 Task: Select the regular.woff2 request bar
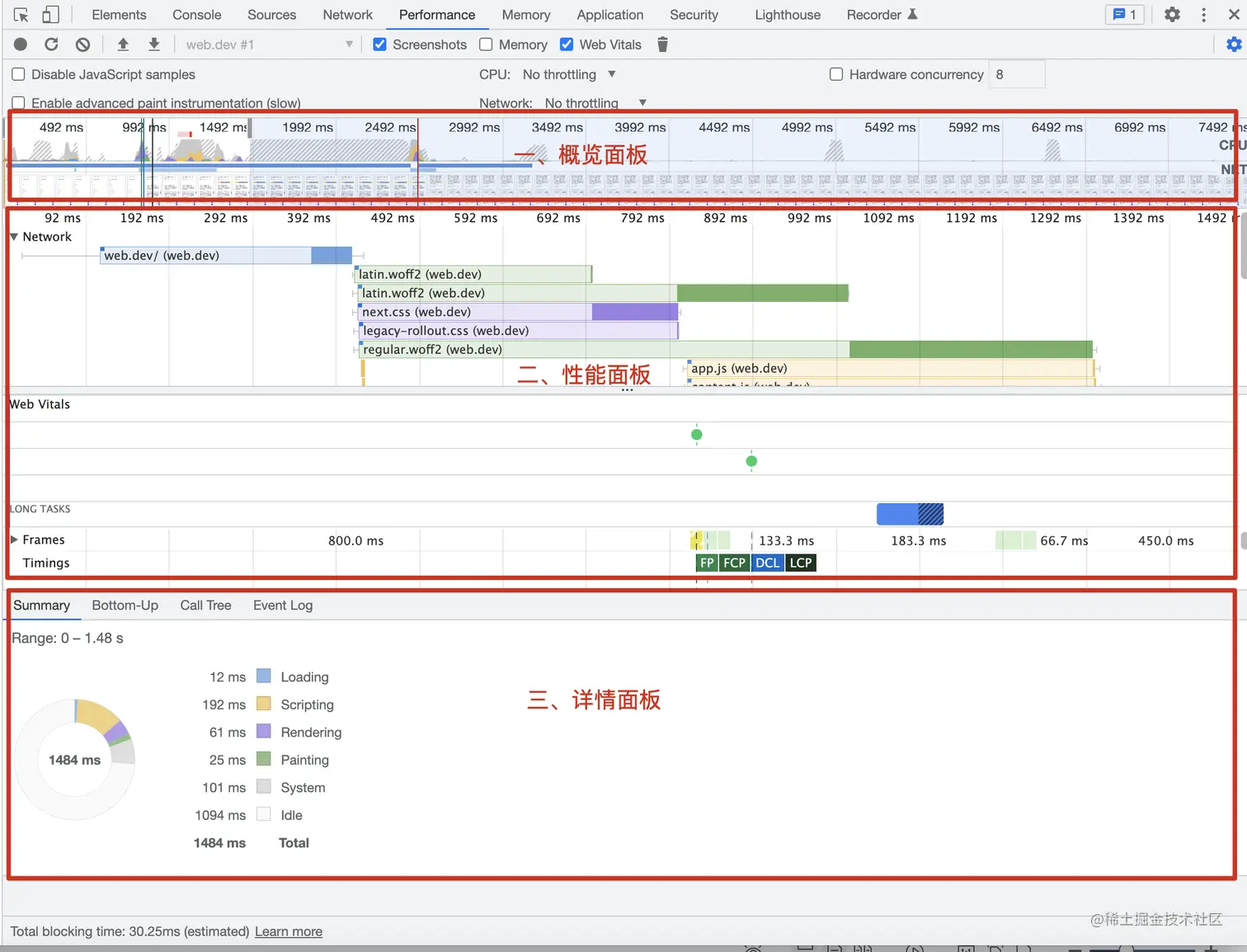click(726, 350)
